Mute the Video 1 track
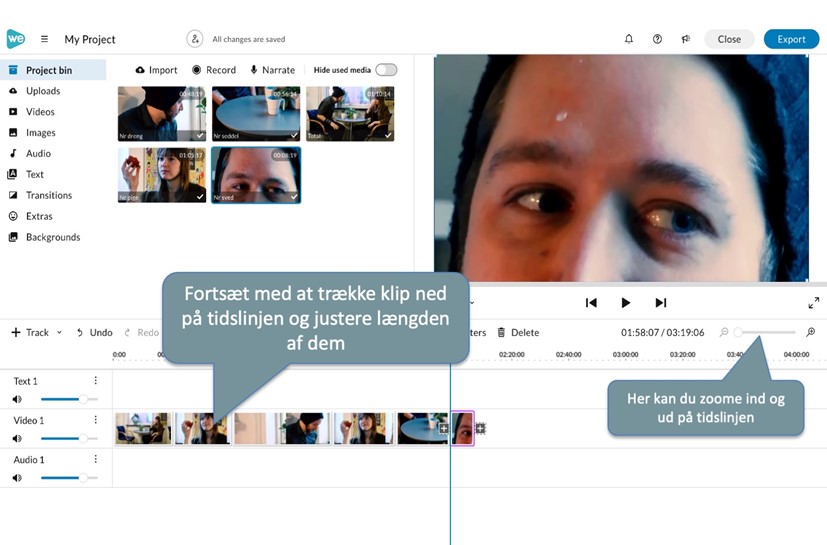Image resolution: width=827 pixels, height=545 pixels. tap(17, 439)
